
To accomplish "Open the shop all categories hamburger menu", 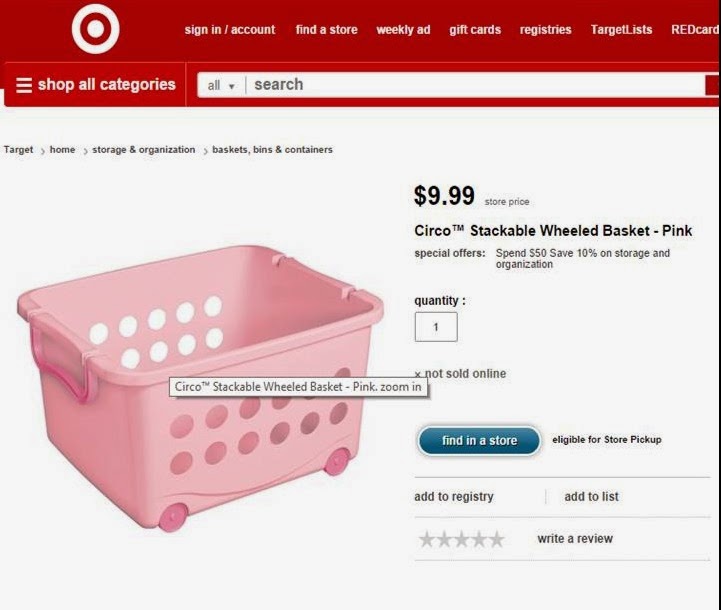I will pyautogui.click(x=96, y=85).
